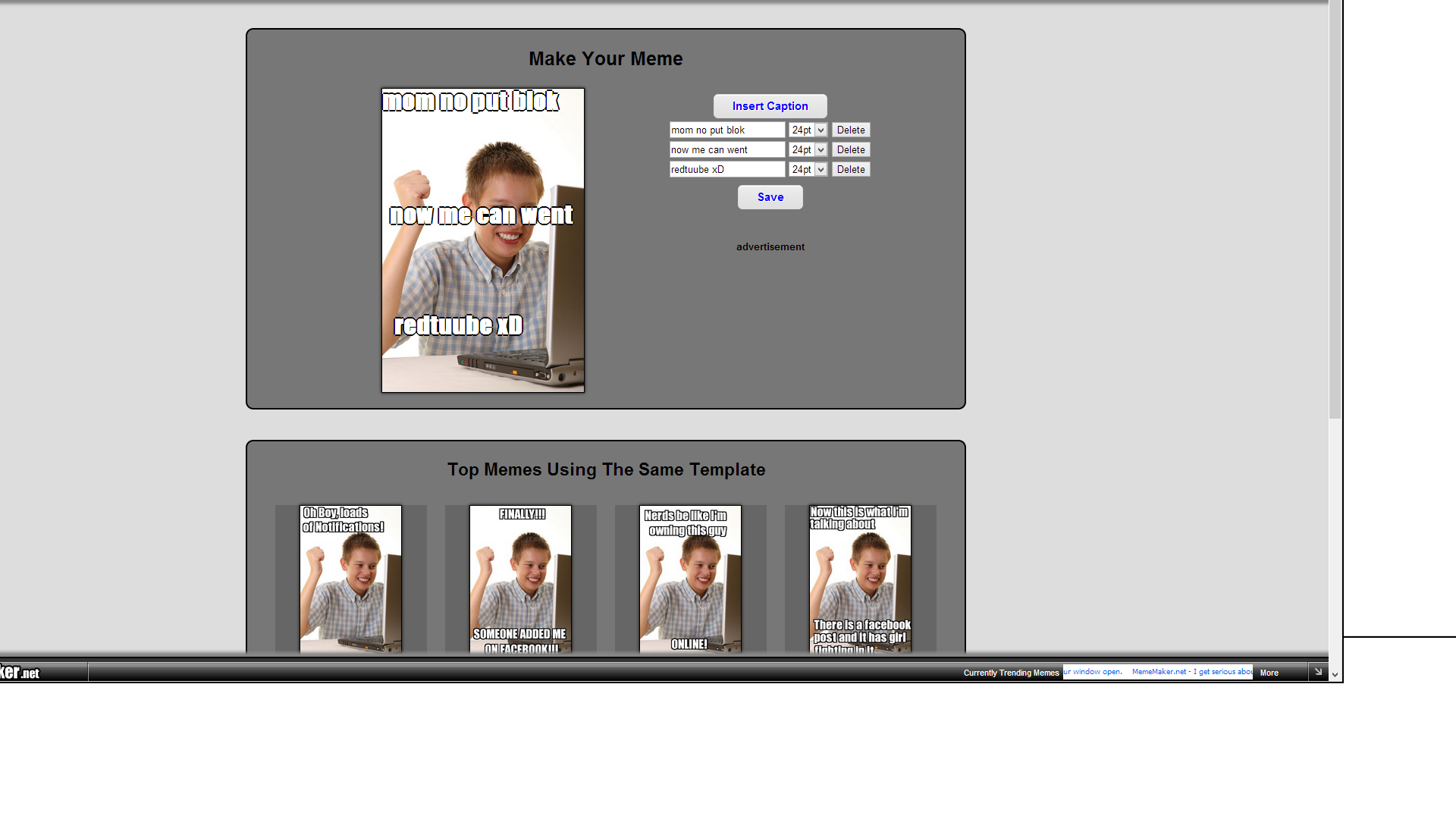Click the page scrollbar down arrow
This screenshot has width=1456, height=819.
tap(1335, 674)
